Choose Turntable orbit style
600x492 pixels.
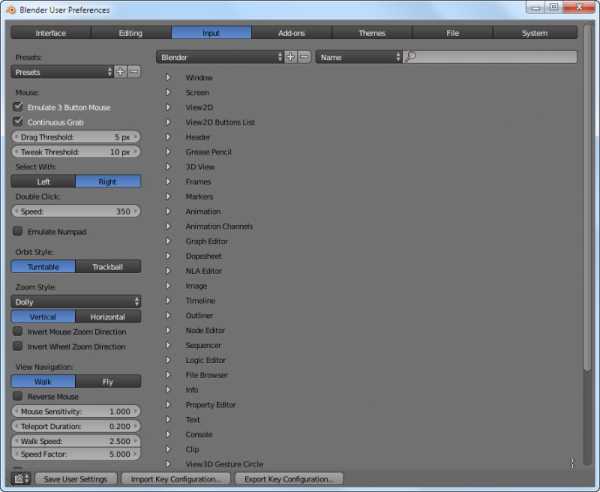click(x=43, y=267)
